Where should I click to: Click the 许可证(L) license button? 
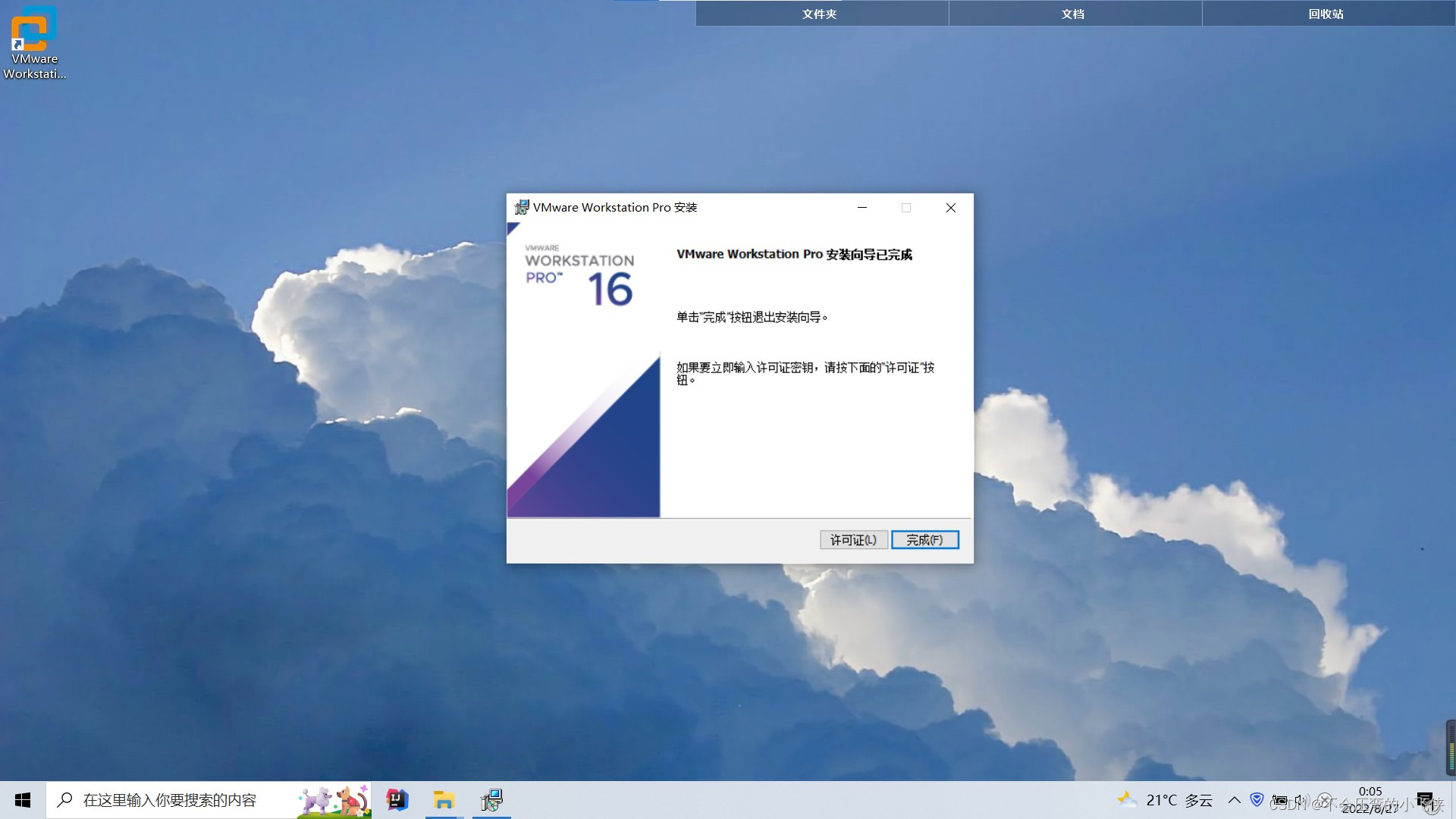click(x=853, y=540)
